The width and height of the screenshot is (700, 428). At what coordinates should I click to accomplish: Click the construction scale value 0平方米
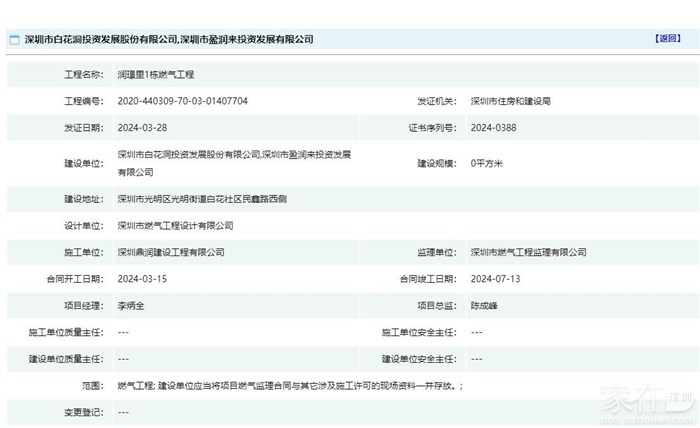tap(487, 163)
